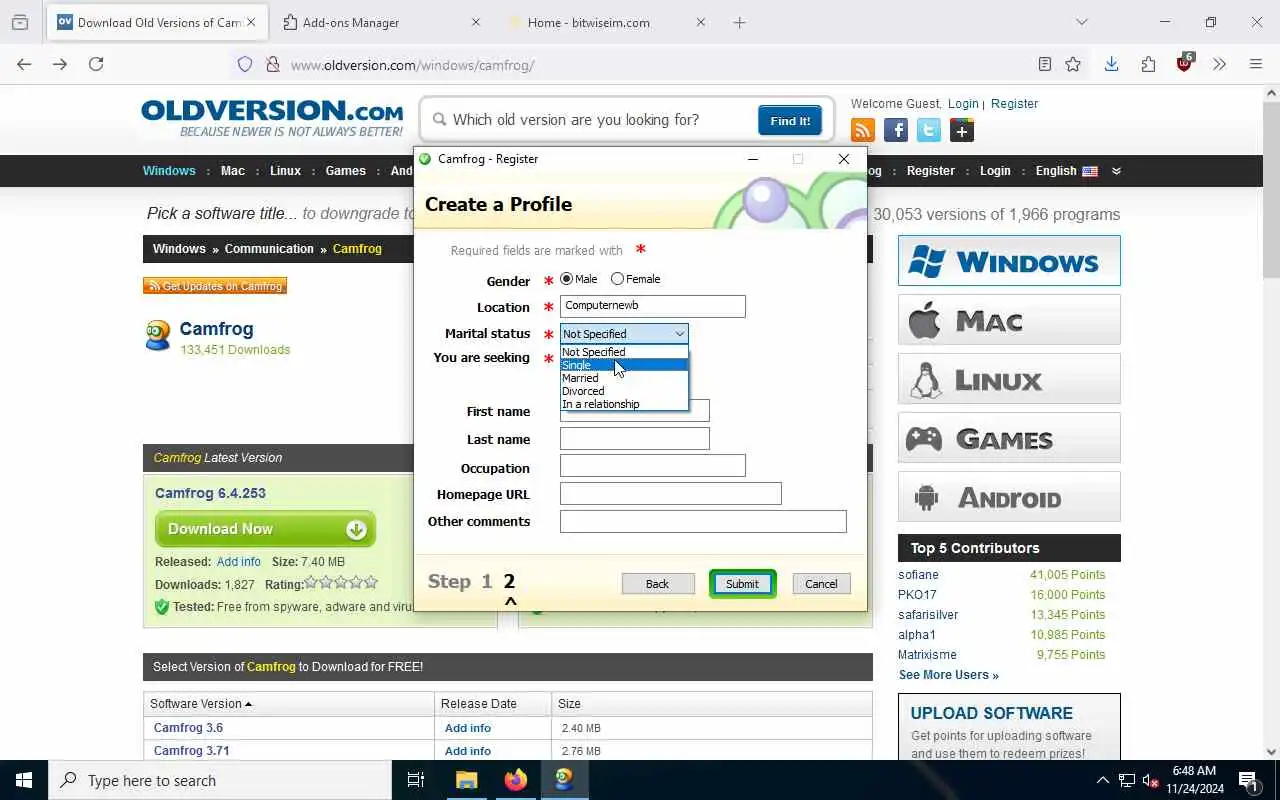Open the Facebook icon in header

pos(895,130)
